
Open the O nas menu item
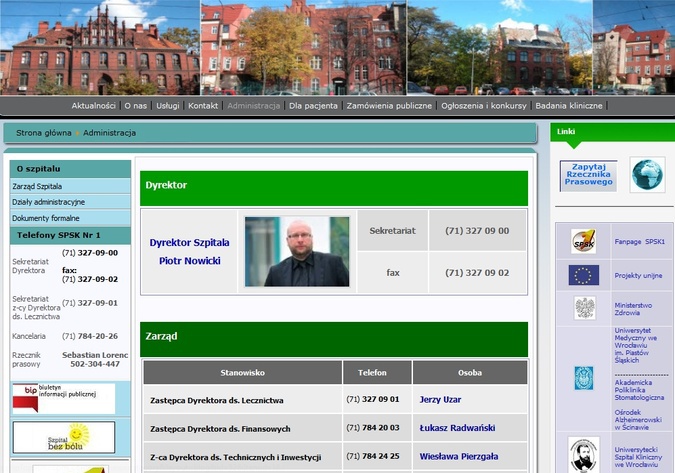pyautogui.click(x=136, y=106)
